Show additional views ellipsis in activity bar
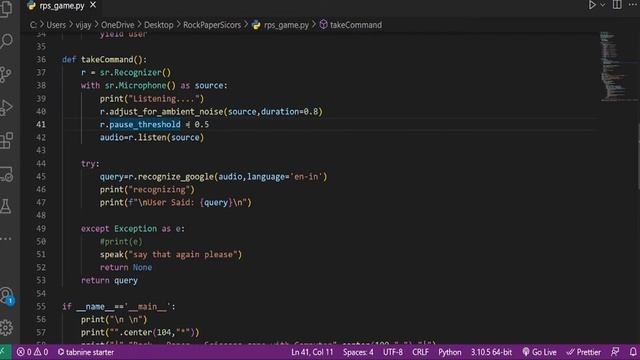Screen dimensions: 640x360 pyautogui.click(x=6, y=239)
